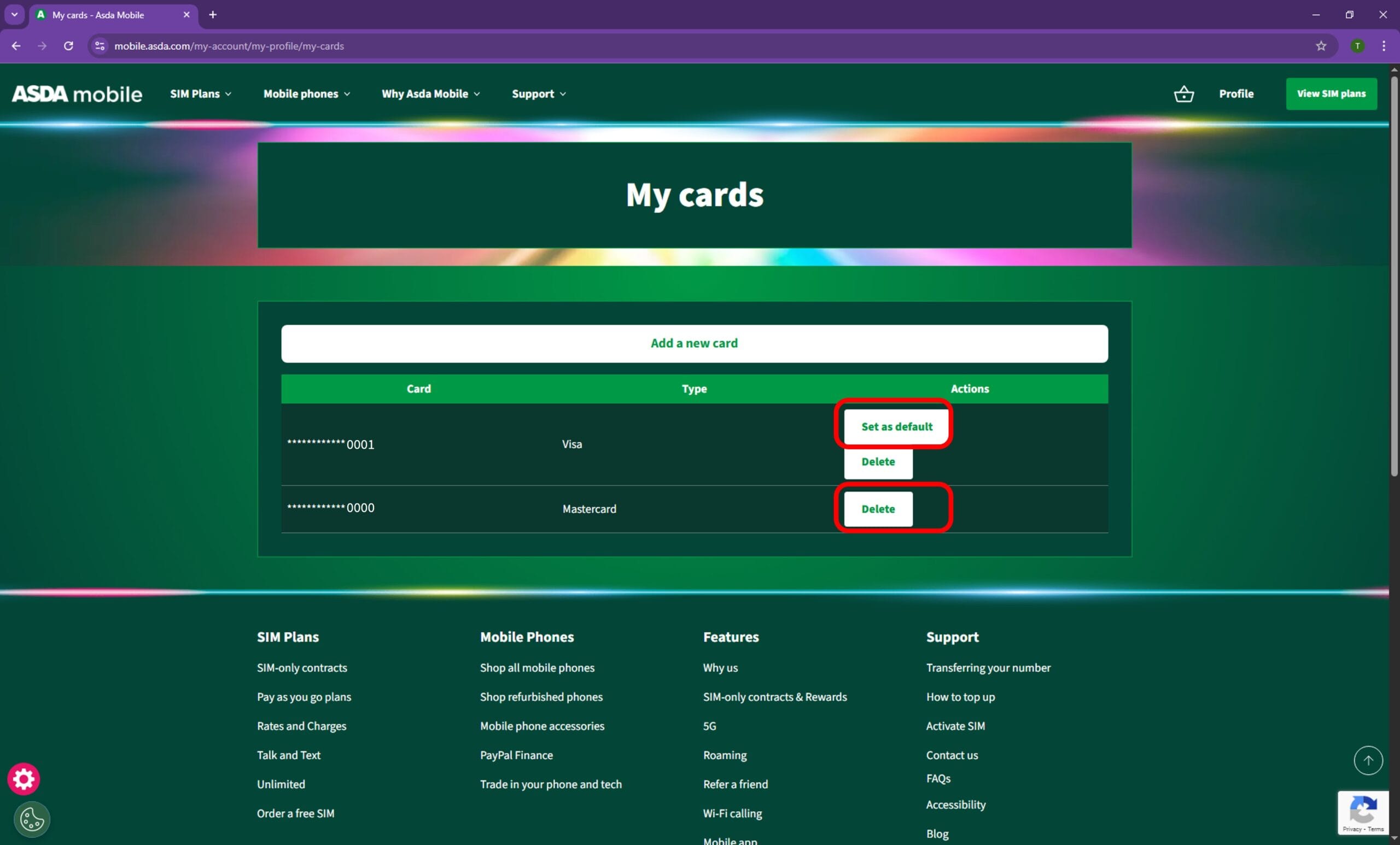Click card number ending 0000
This screenshot has height=845, width=1400.
pos(331,508)
